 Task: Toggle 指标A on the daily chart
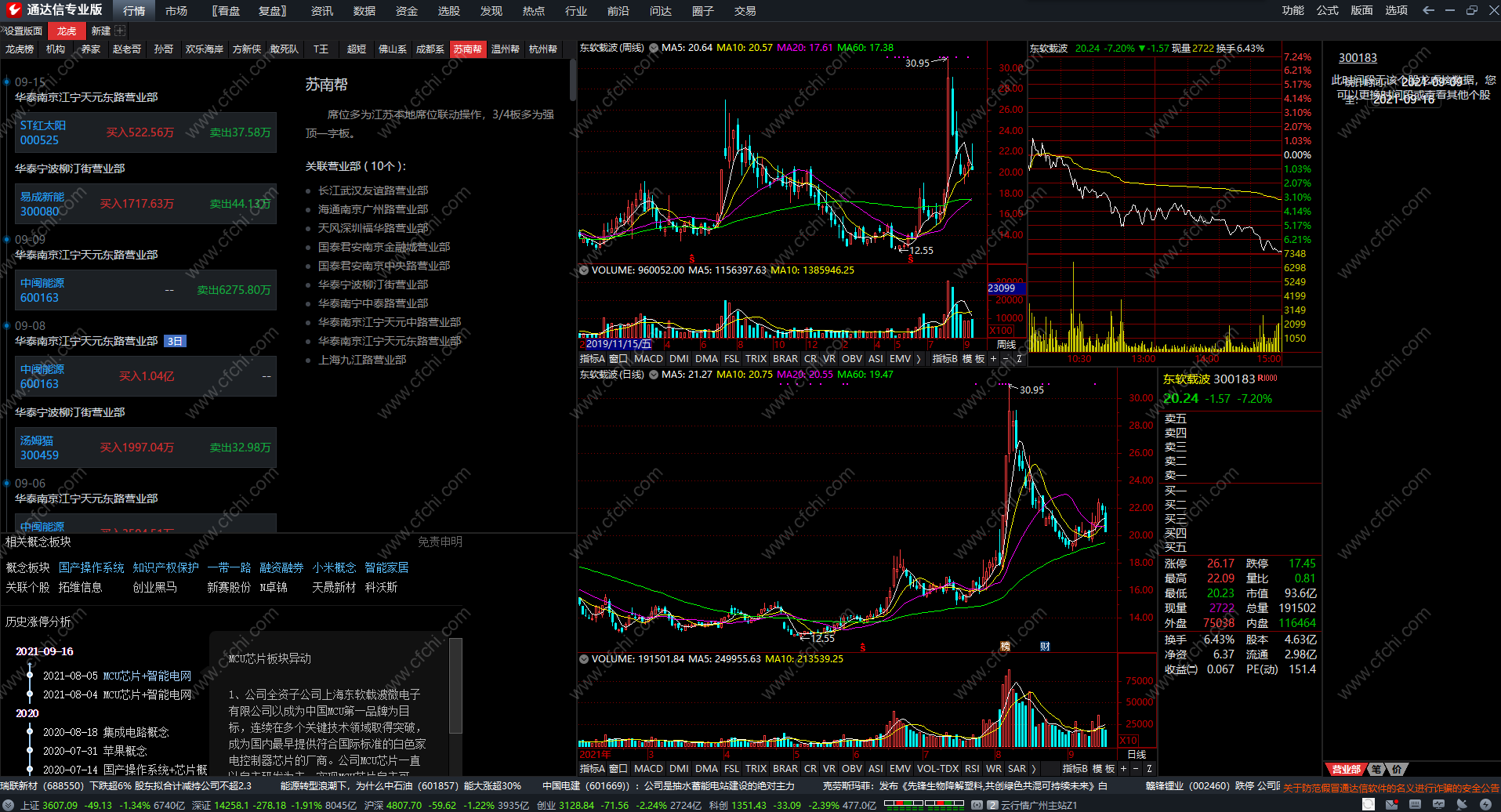pos(592,769)
